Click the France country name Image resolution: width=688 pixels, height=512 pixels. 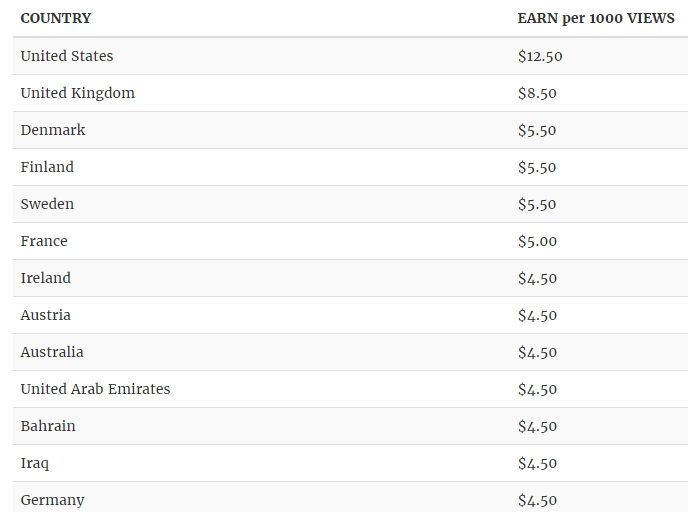pyautogui.click(x=44, y=241)
